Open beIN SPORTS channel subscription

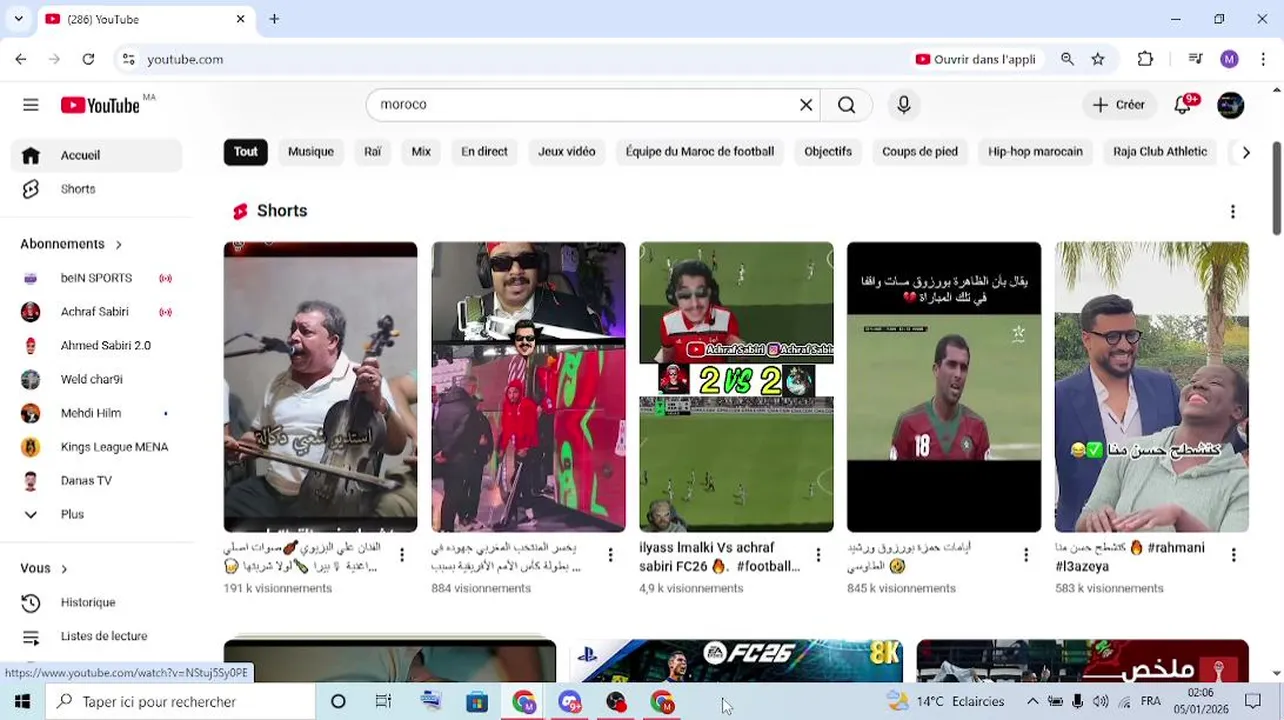coord(96,278)
